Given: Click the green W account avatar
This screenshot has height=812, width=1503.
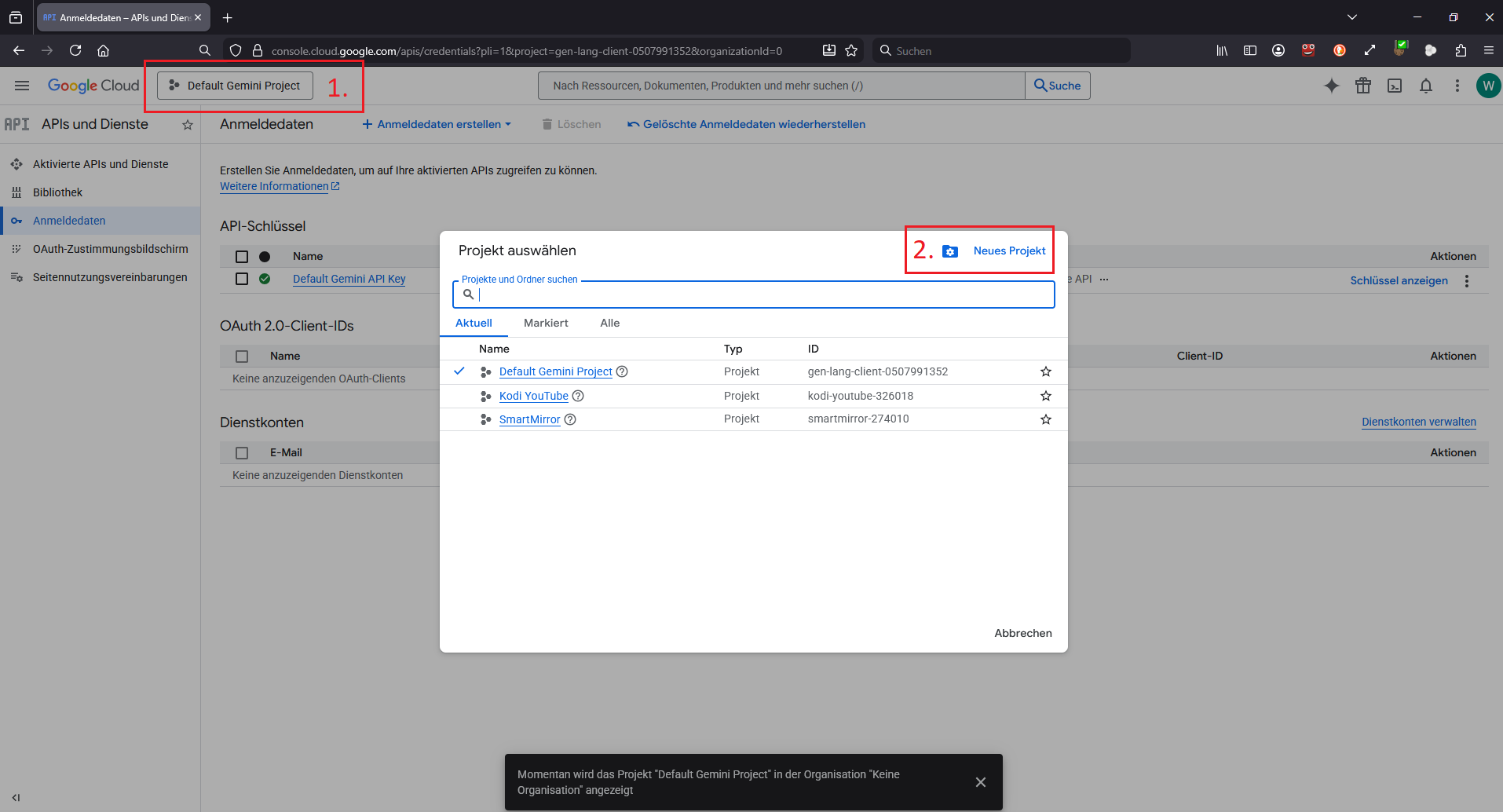Looking at the screenshot, I should click(1488, 86).
